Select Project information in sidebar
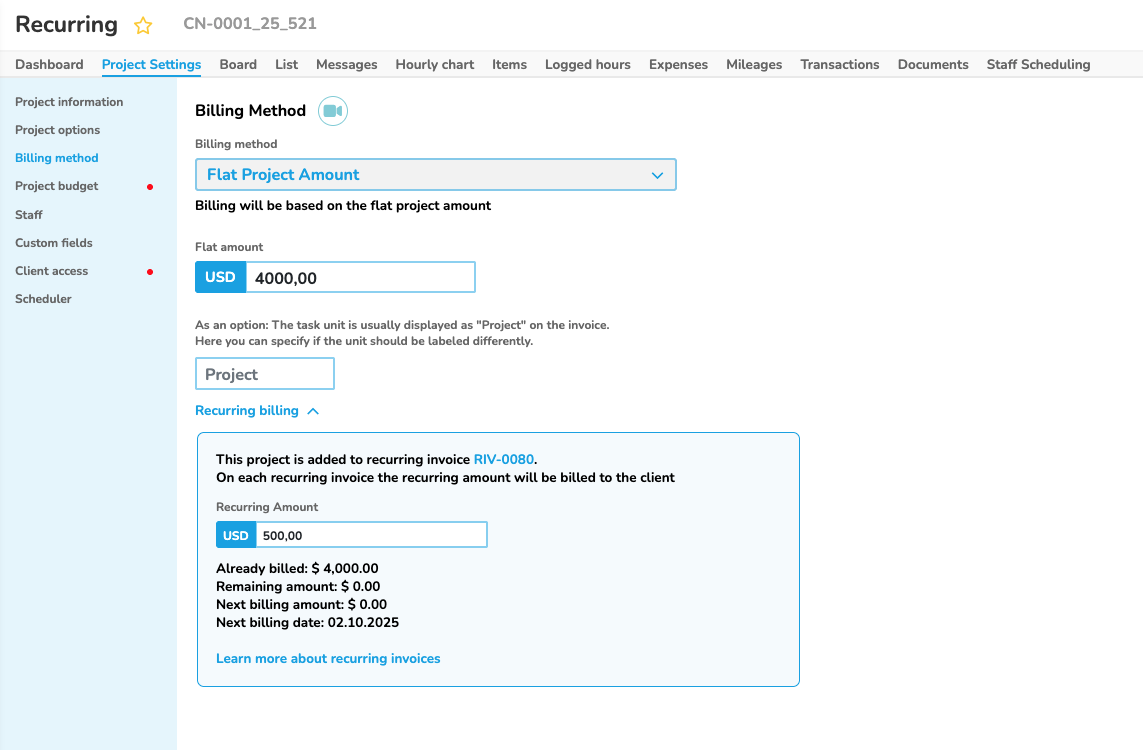Viewport: 1143px width, 750px height. click(x=69, y=102)
